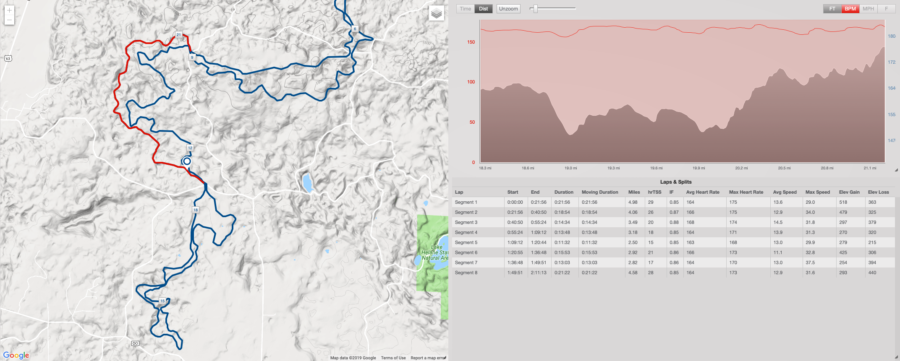900x361 pixels.
Task: Sort table by Start column header
Action: (x=512, y=192)
